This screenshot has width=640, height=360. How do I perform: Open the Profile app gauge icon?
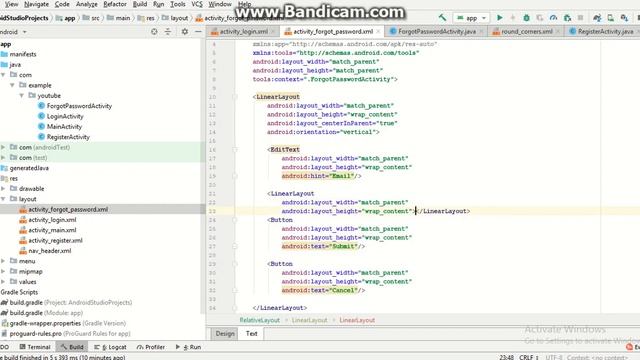coord(553,18)
